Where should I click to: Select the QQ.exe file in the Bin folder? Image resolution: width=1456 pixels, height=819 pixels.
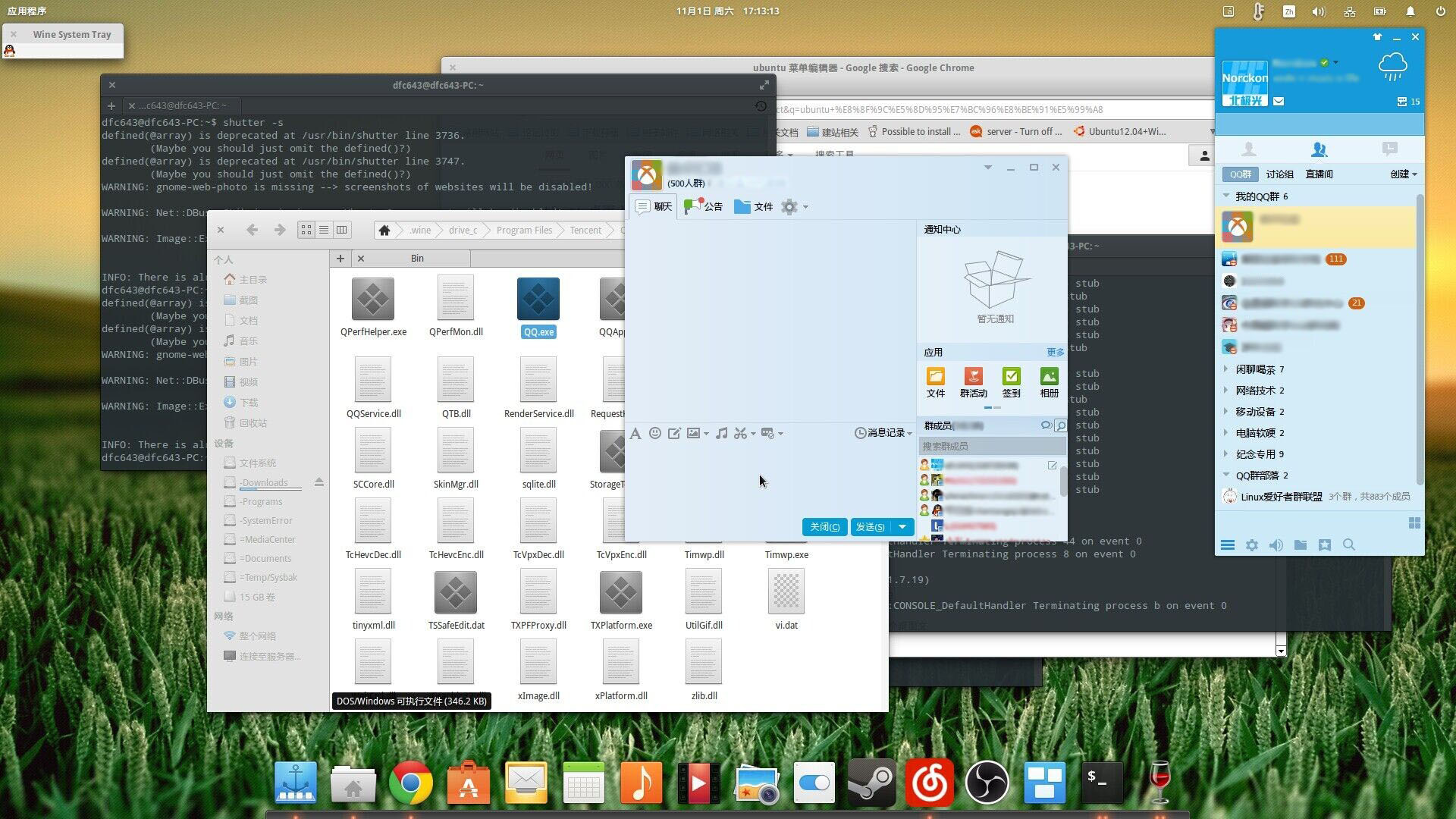[538, 308]
